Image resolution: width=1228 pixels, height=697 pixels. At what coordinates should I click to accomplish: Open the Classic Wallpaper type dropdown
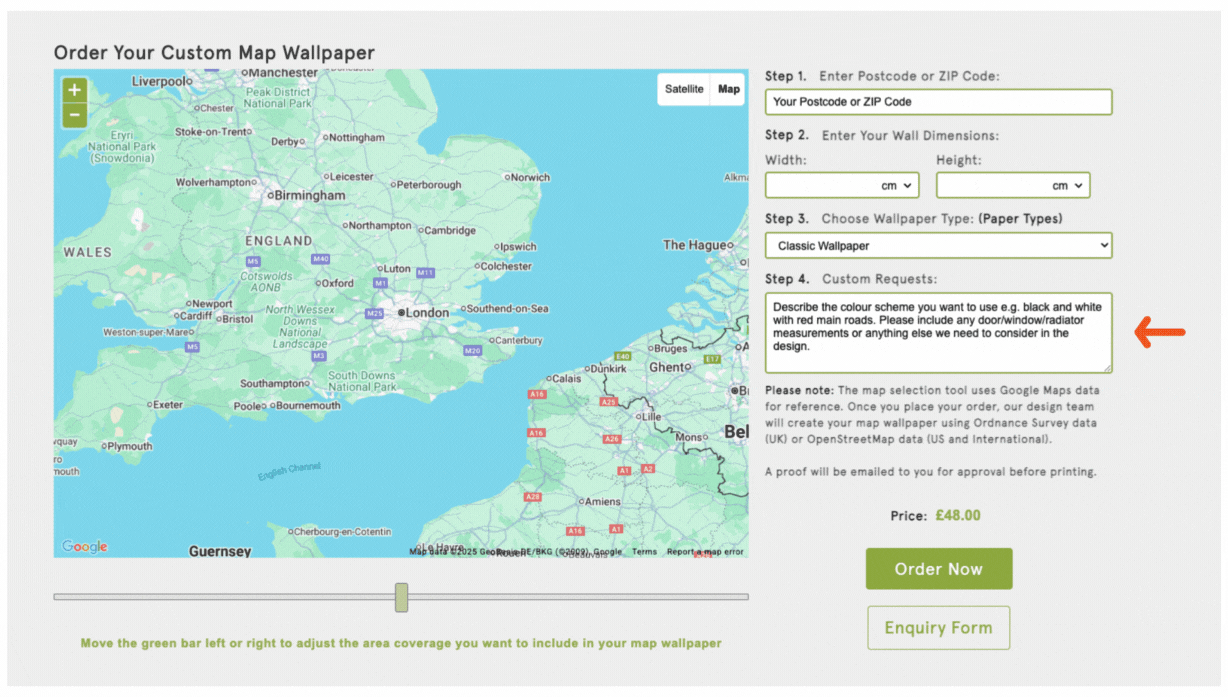click(938, 245)
